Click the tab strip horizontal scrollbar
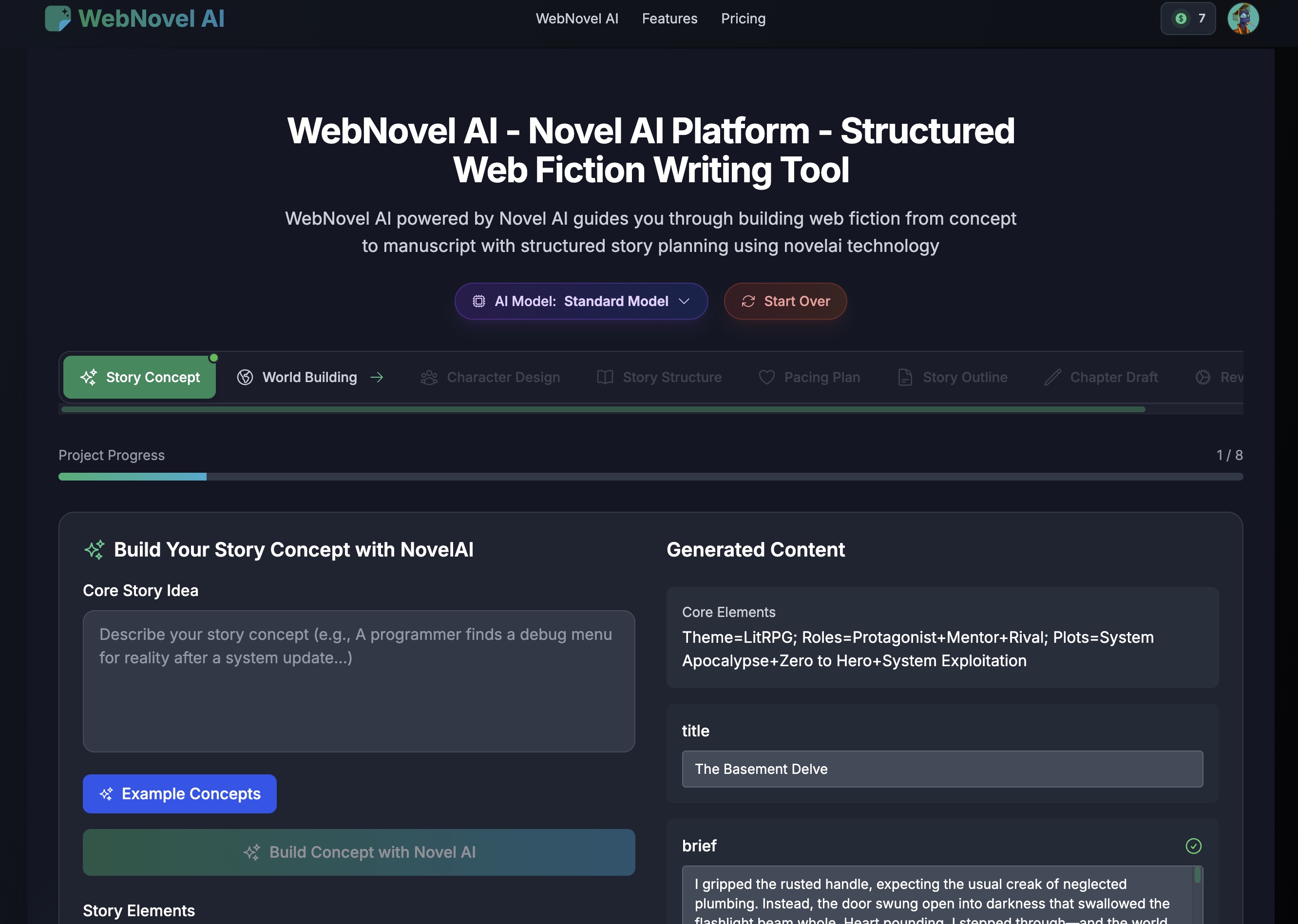Viewport: 1298px width, 924px height. pos(603,409)
